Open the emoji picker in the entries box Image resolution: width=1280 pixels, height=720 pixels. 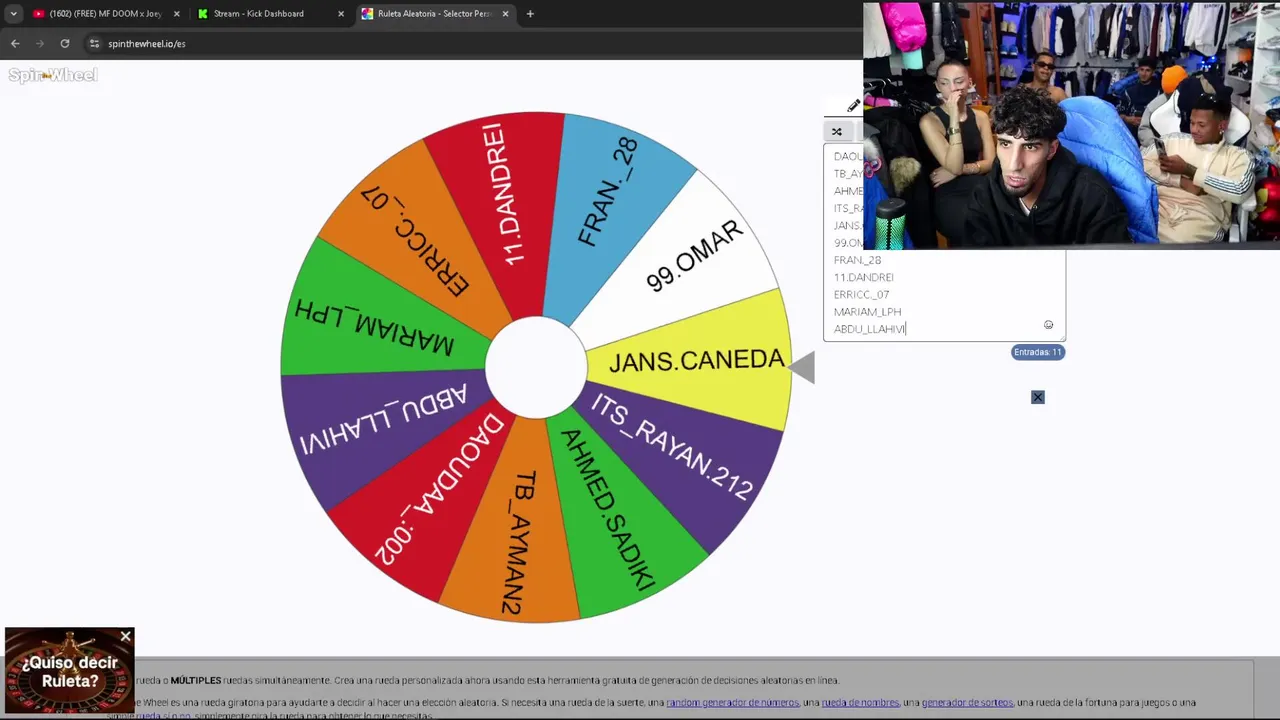tap(1048, 325)
